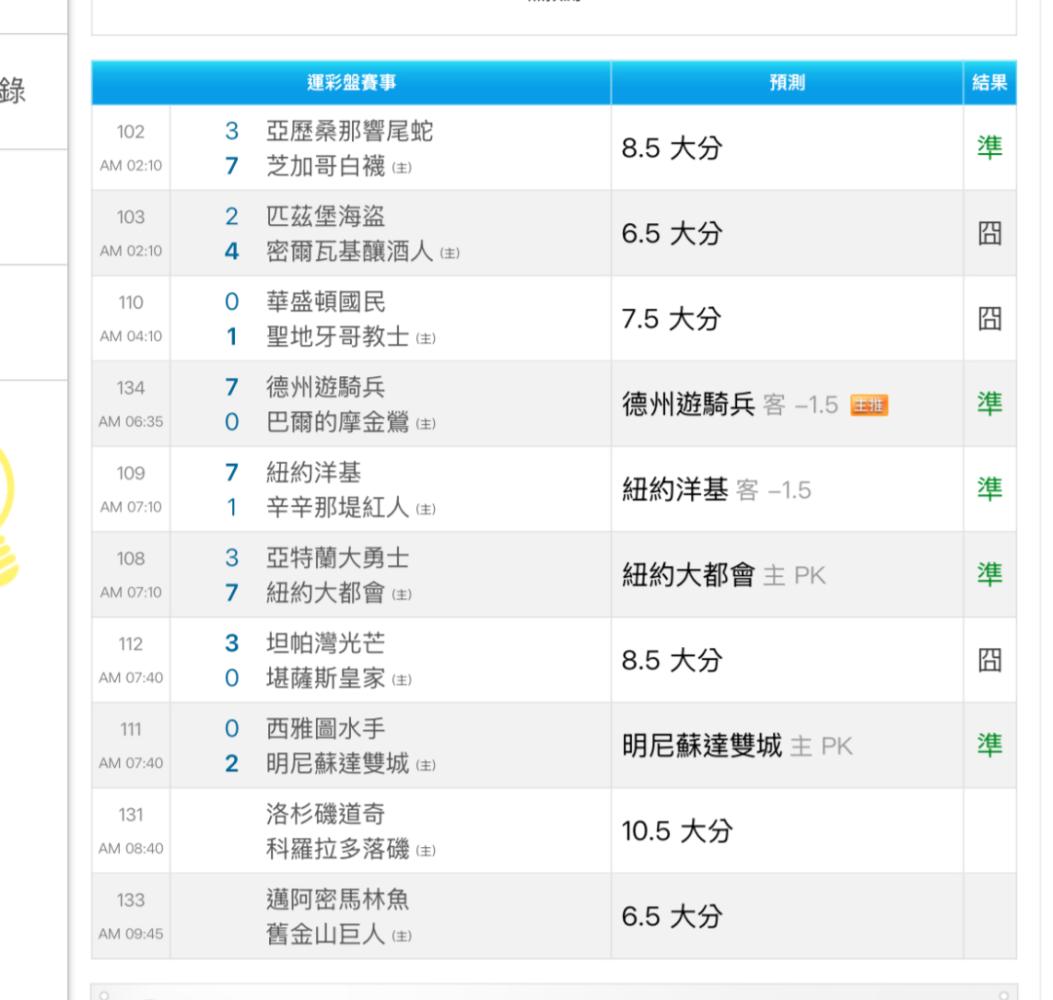1053x1000 pixels.
Task: Select team 聖地牙哥教士
Action: point(337,336)
